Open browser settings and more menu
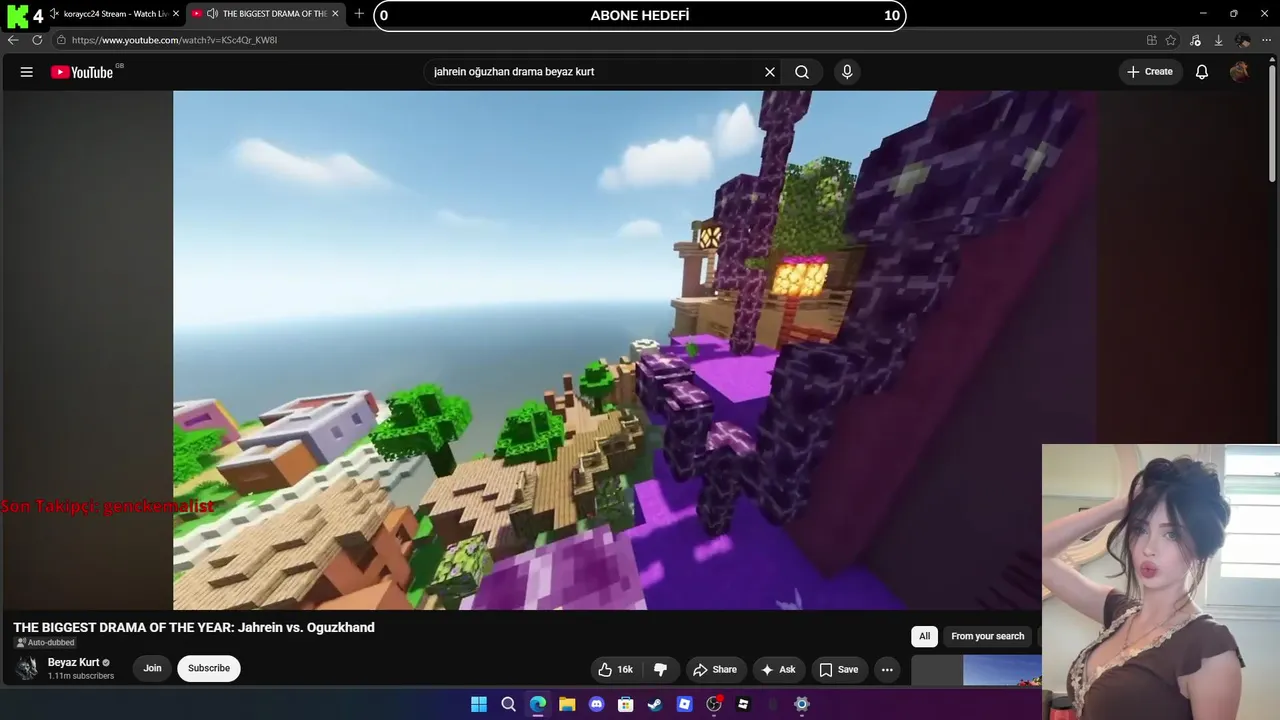 click(1267, 40)
